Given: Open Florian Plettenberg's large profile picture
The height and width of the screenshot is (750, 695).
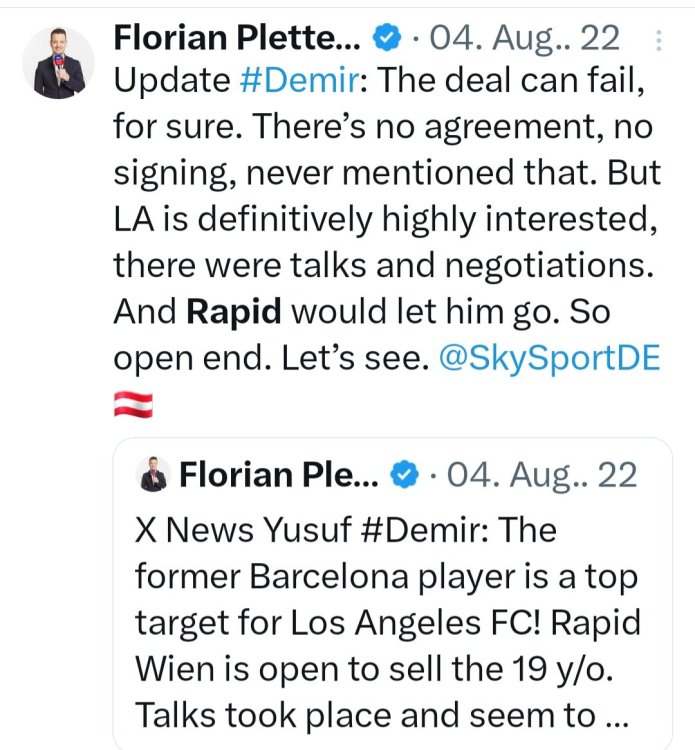Looking at the screenshot, I should [x=58, y=62].
